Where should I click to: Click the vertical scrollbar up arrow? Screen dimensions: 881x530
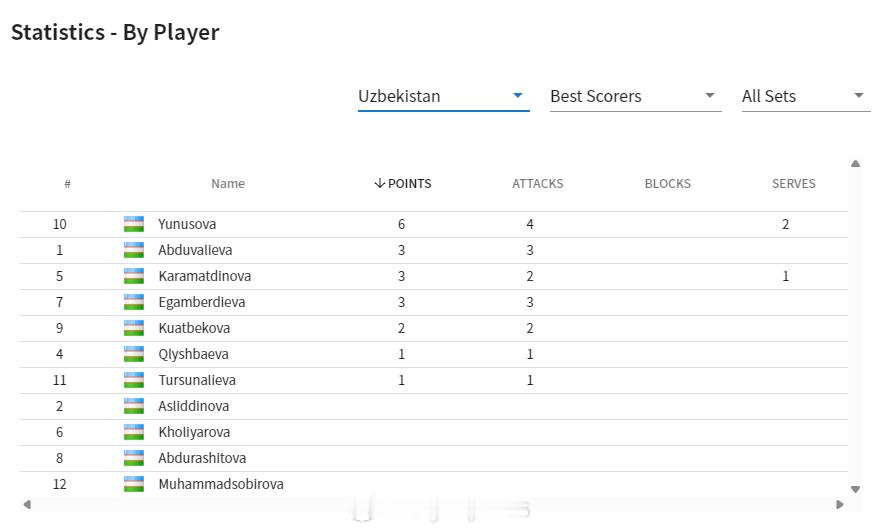pos(855,164)
